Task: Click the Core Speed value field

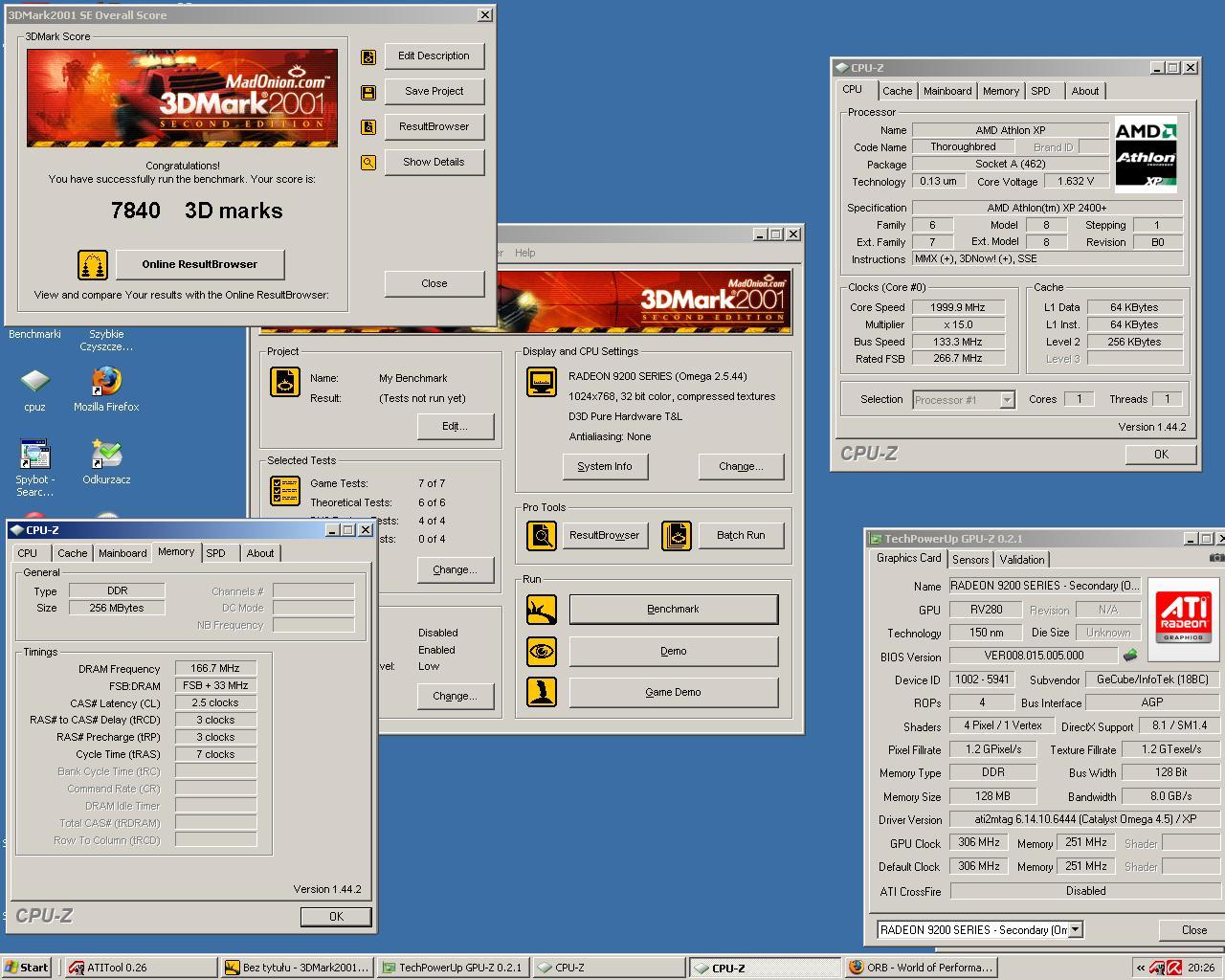Action: pos(958,307)
